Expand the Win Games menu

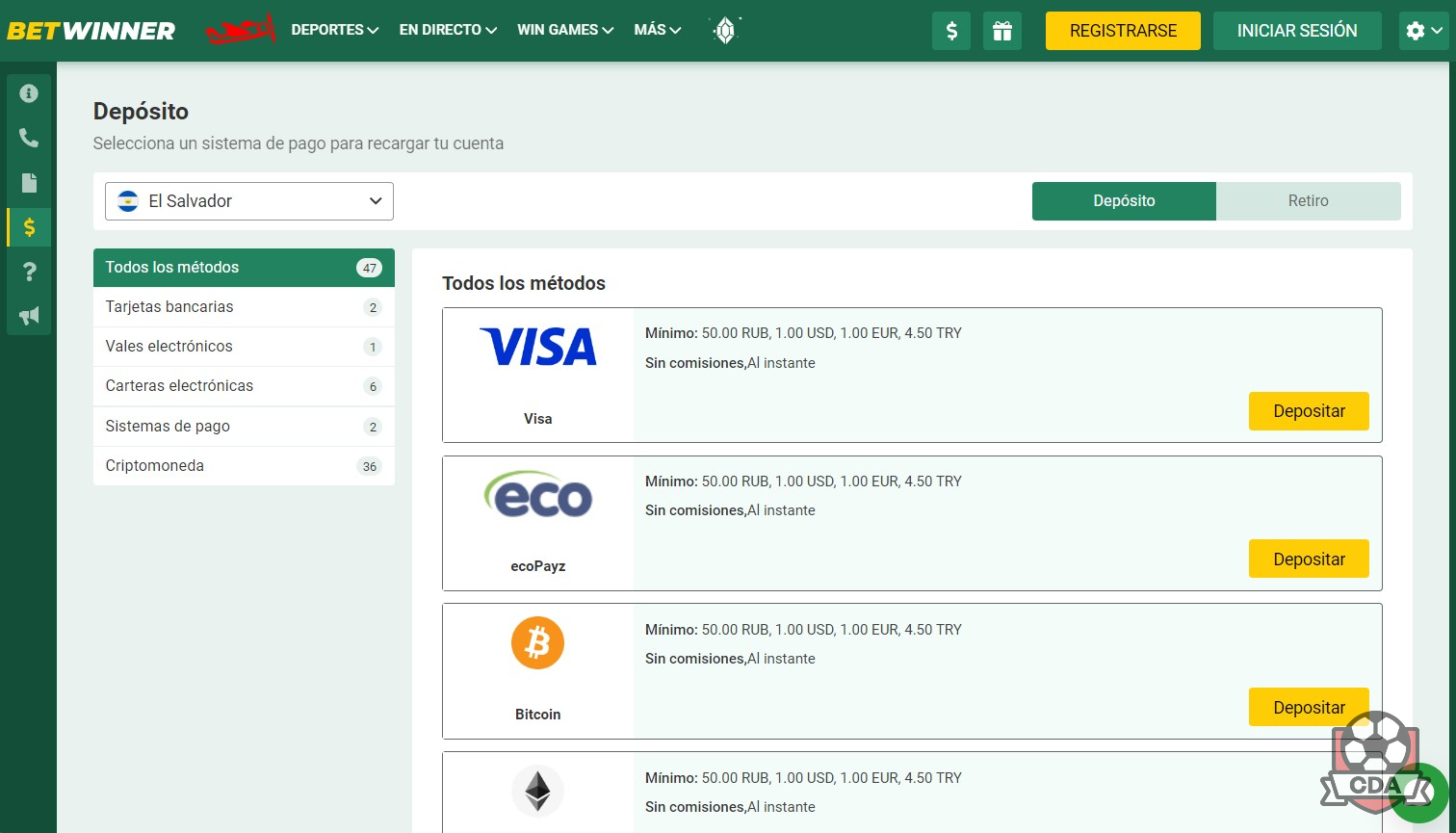coord(565,30)
